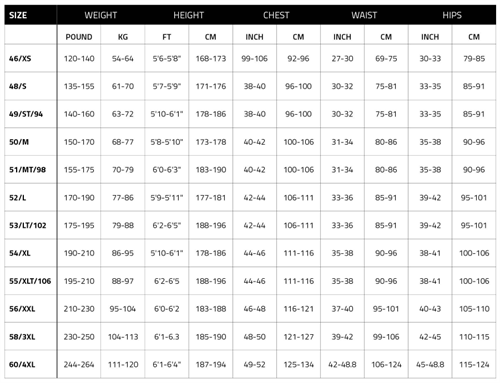Select the HIPS header label
The image size is (500, 383).
pyautogui.click(x=452, y=15)
